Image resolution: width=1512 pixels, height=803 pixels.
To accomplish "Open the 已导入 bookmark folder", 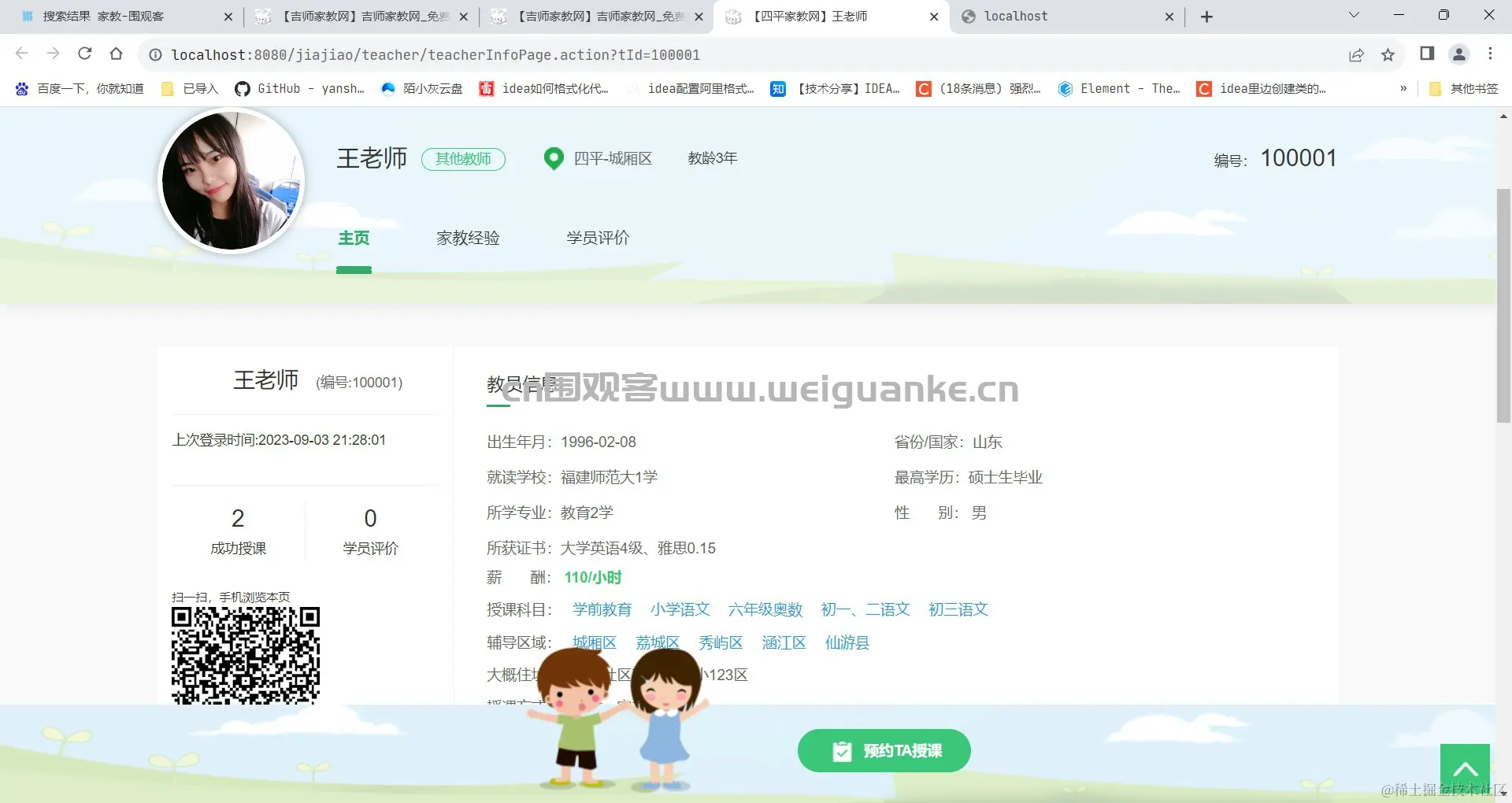I will click(190, 89).
